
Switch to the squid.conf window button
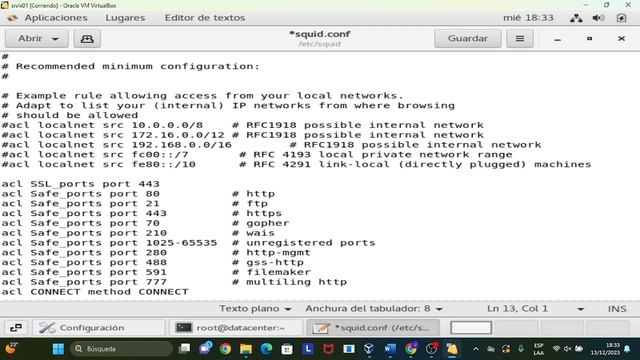(373, 328)
